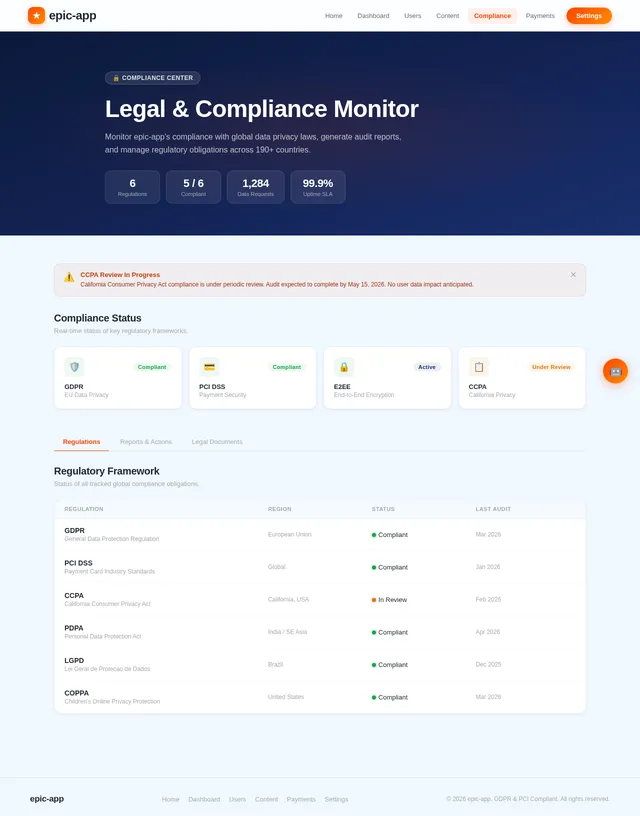Click the PCI DSS credit card icon
Image resolution: width=640 pixels, height=816 pixels.
point(209,367)
